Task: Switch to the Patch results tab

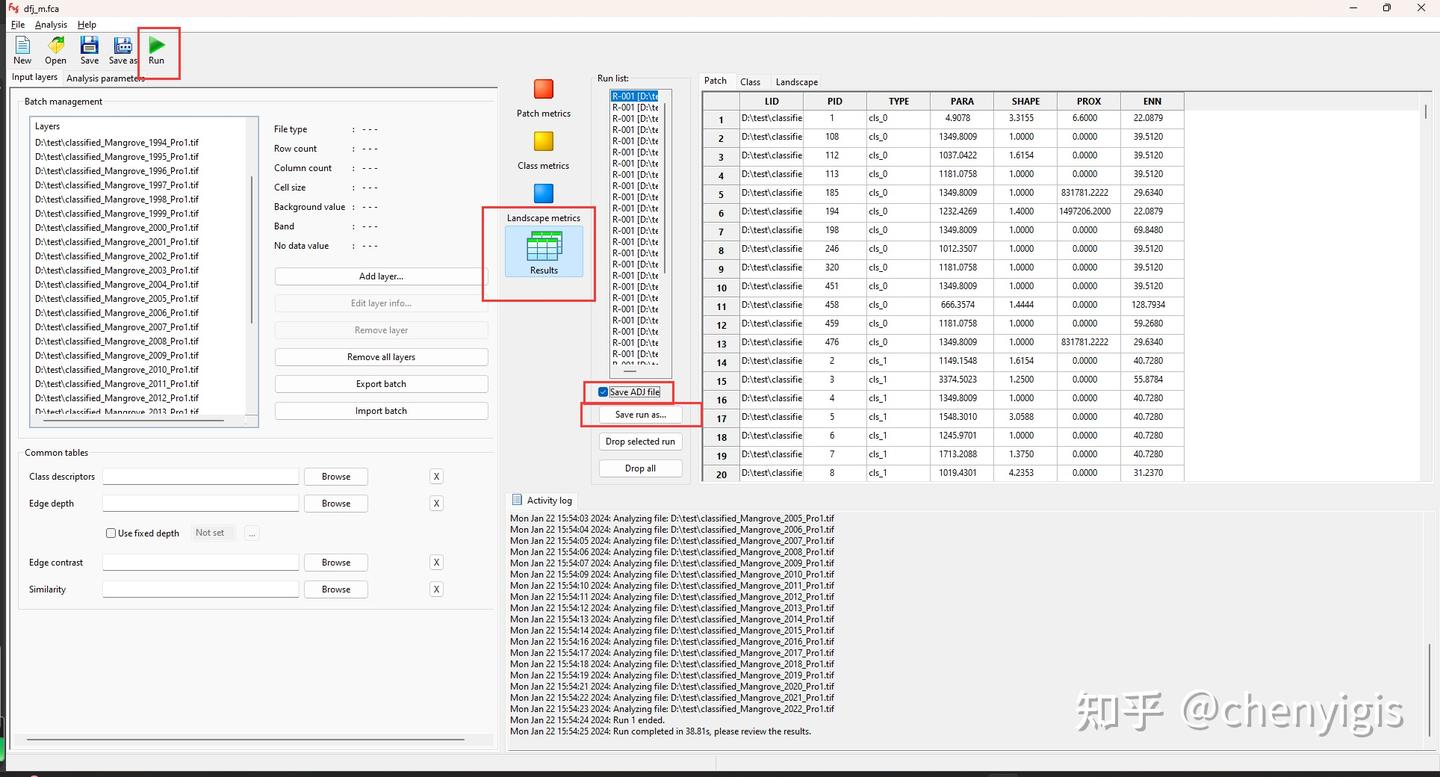Action: click(x=716, y=81)
